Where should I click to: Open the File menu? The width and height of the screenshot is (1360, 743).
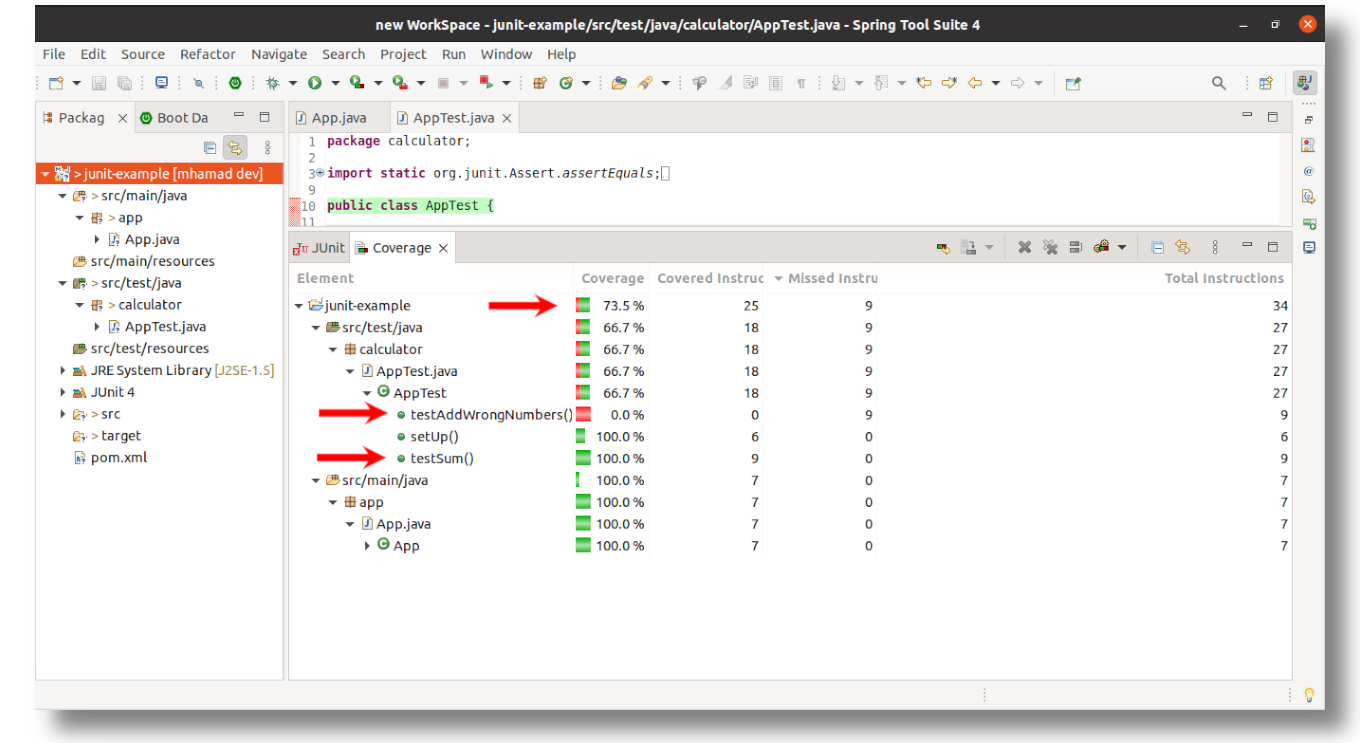click(54, 54)
